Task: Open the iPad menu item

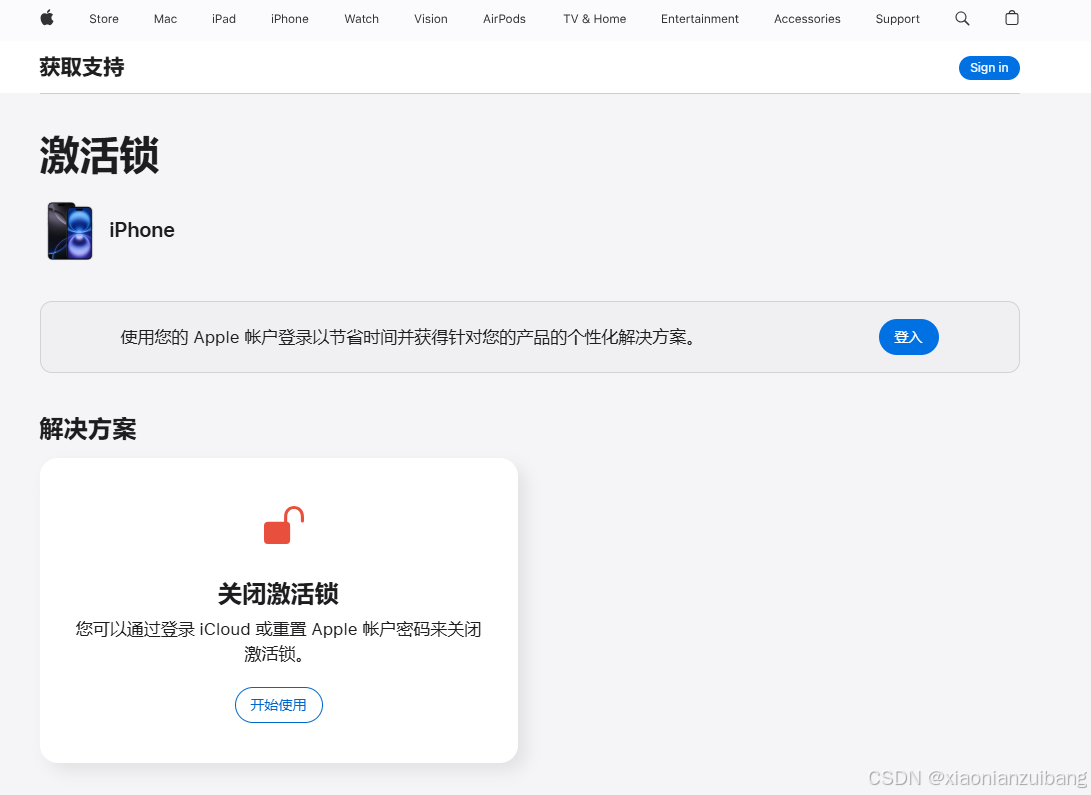Action: pyautogui.click(x=224, y=19)
